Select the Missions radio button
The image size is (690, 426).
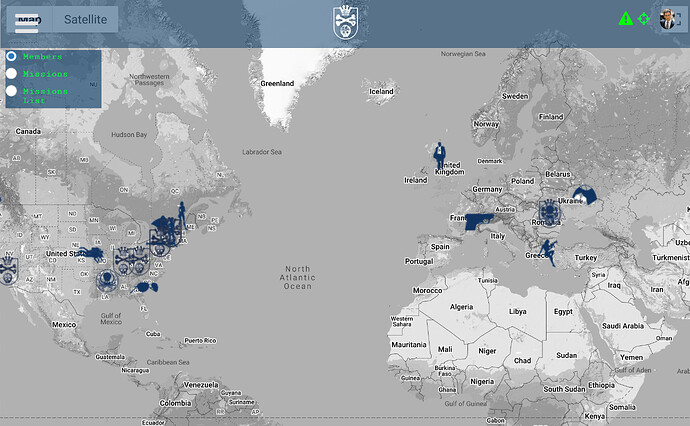(11, 73)
